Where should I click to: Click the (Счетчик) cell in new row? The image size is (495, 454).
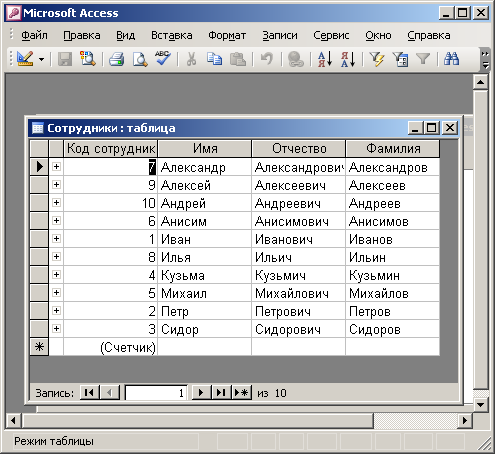(110, 347)
